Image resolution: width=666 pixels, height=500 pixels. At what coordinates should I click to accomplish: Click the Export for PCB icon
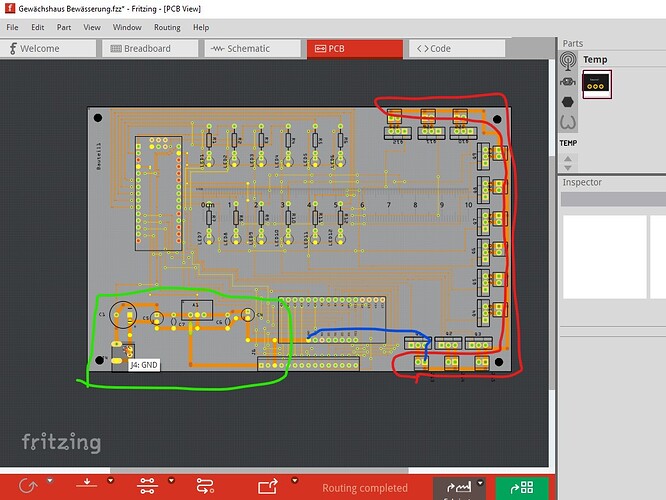coord(268,486)
